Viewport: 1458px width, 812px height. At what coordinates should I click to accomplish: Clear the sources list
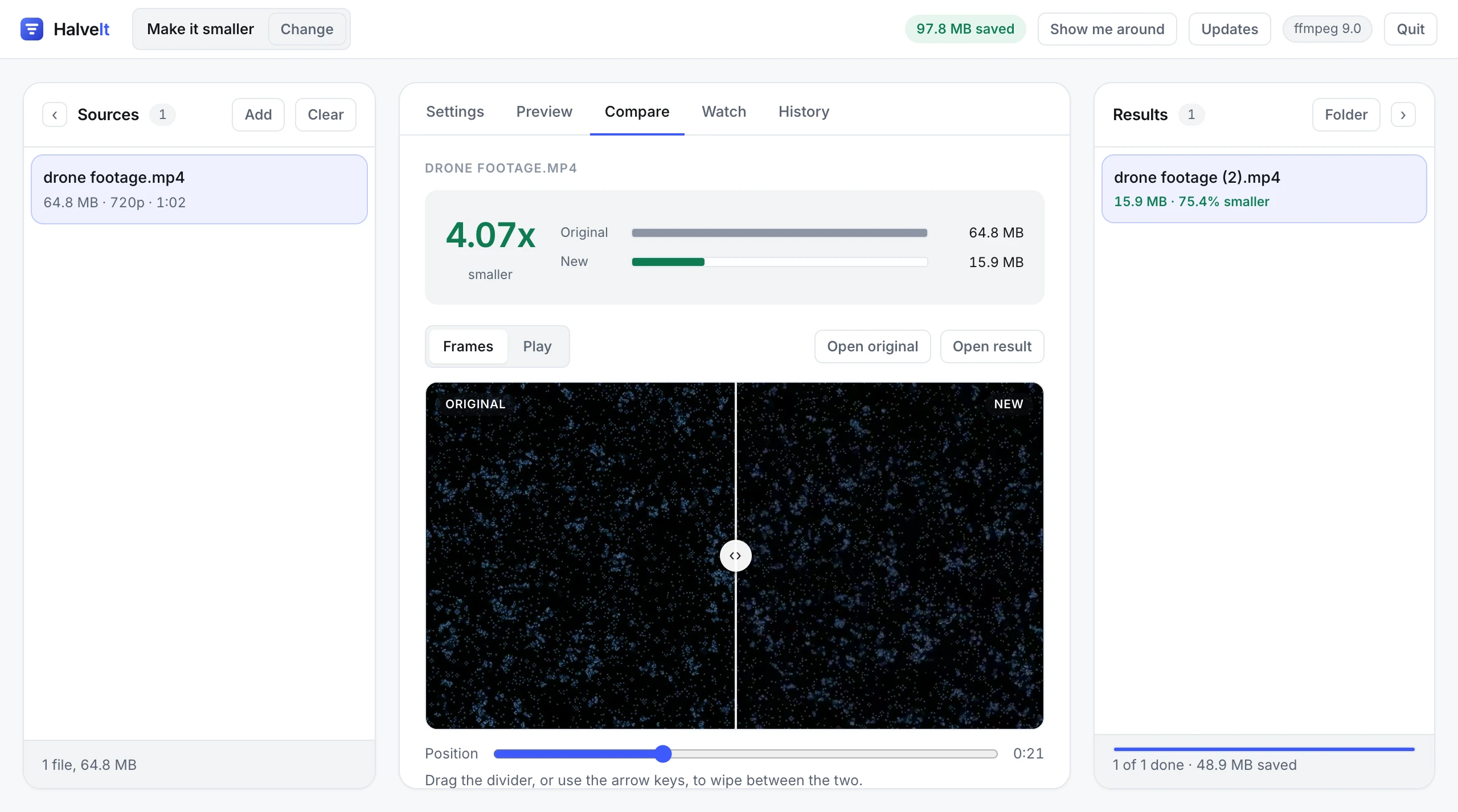[326, 114]
